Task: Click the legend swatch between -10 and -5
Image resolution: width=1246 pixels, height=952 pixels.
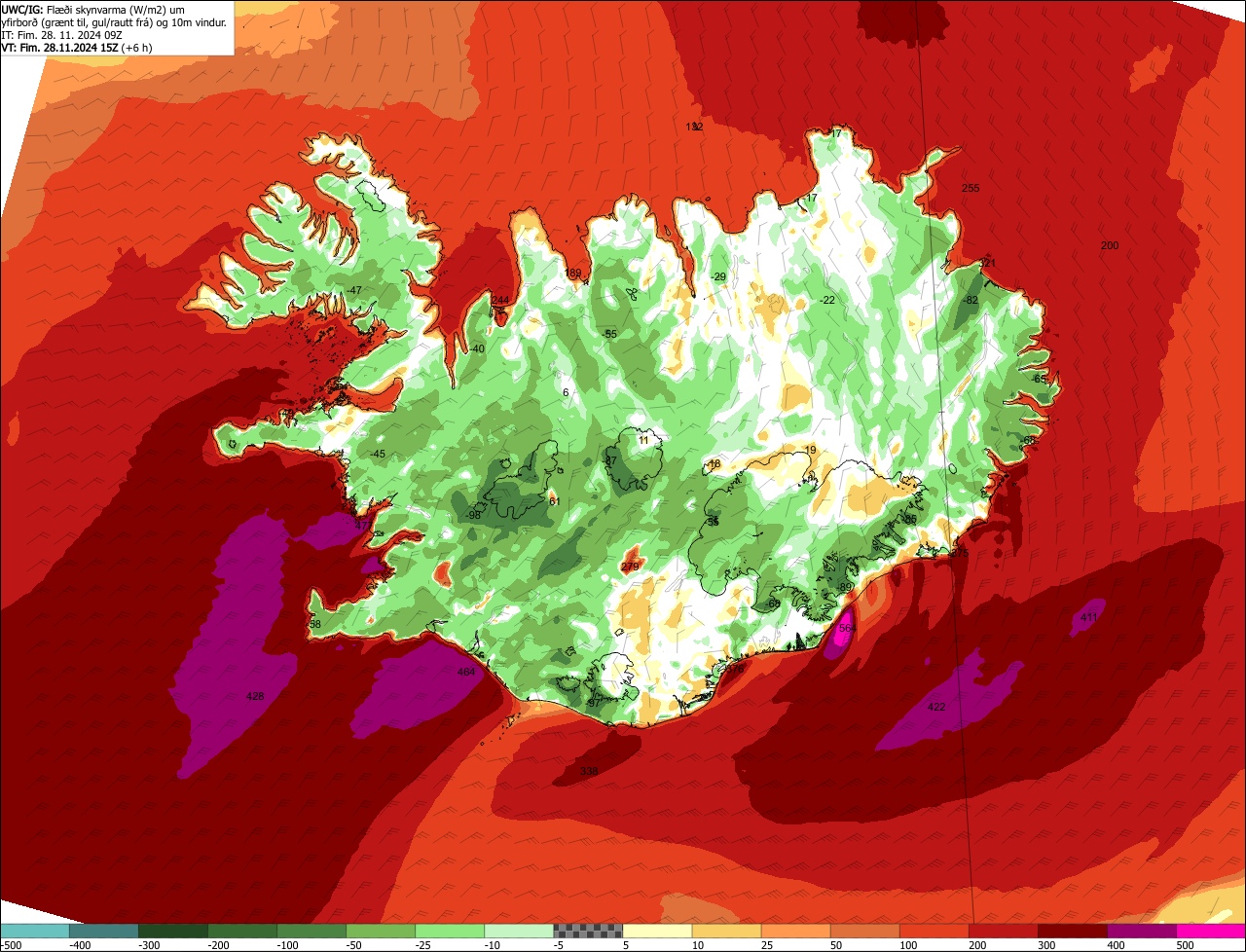Action: [x=519, y=931]
